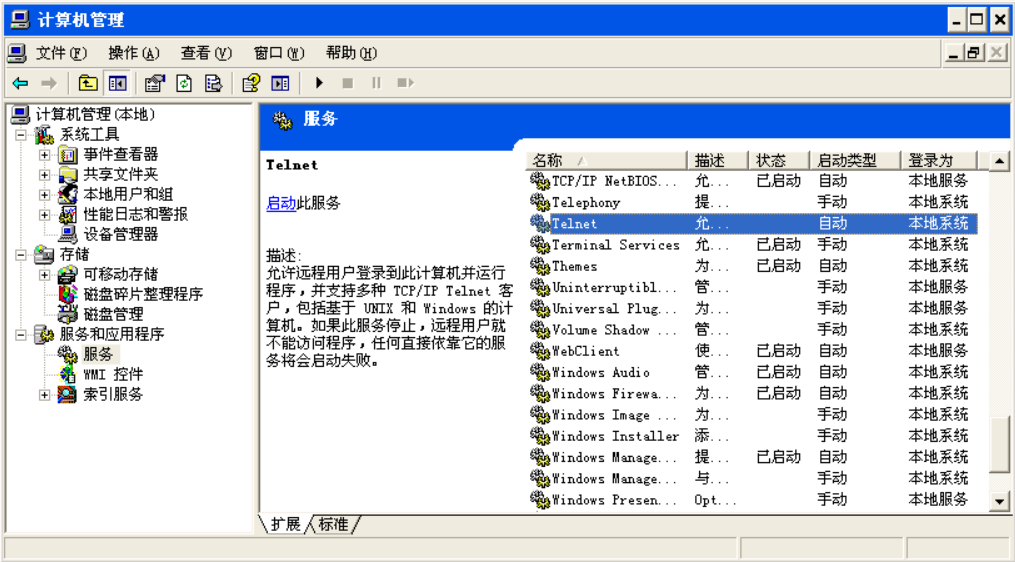This screenshot has height=562, width=1015.
Task: Select the 性能日志和警报 icon
Action: pyautogui.click(x=68, y=214)
